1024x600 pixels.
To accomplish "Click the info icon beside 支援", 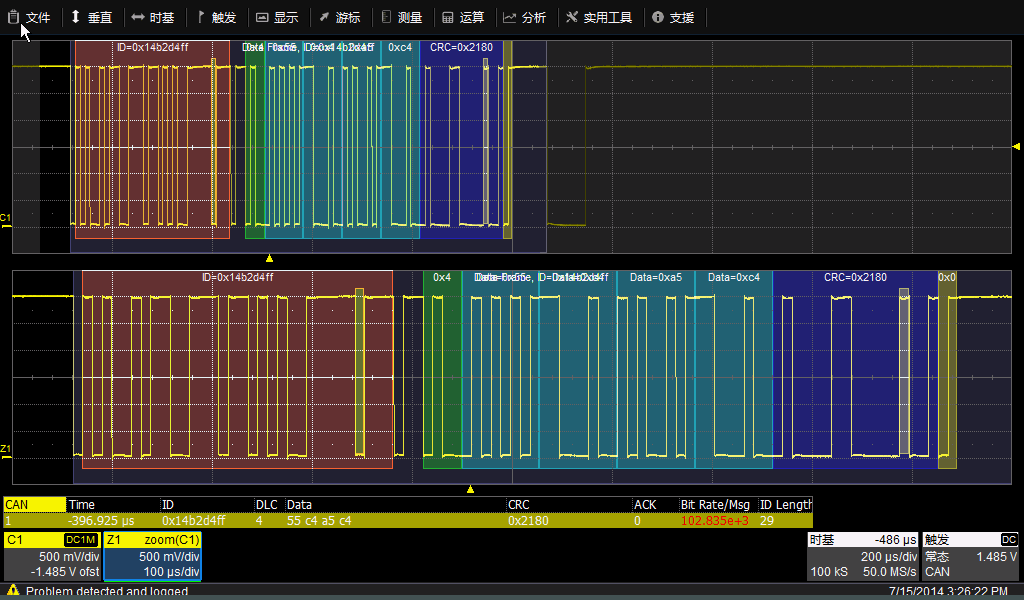I will [658, 18].
